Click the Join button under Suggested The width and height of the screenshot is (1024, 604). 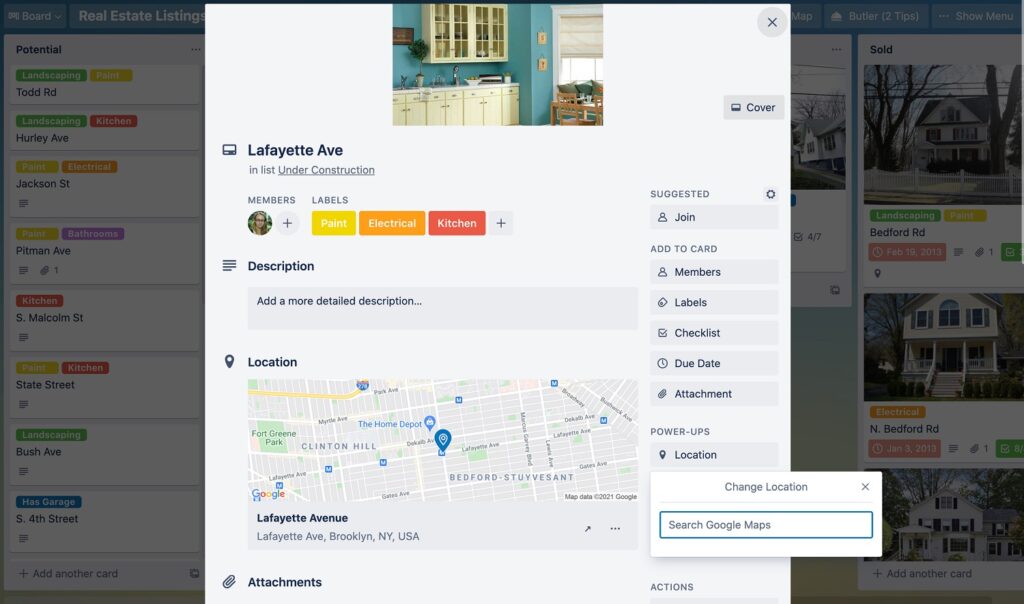click(713, 217)
